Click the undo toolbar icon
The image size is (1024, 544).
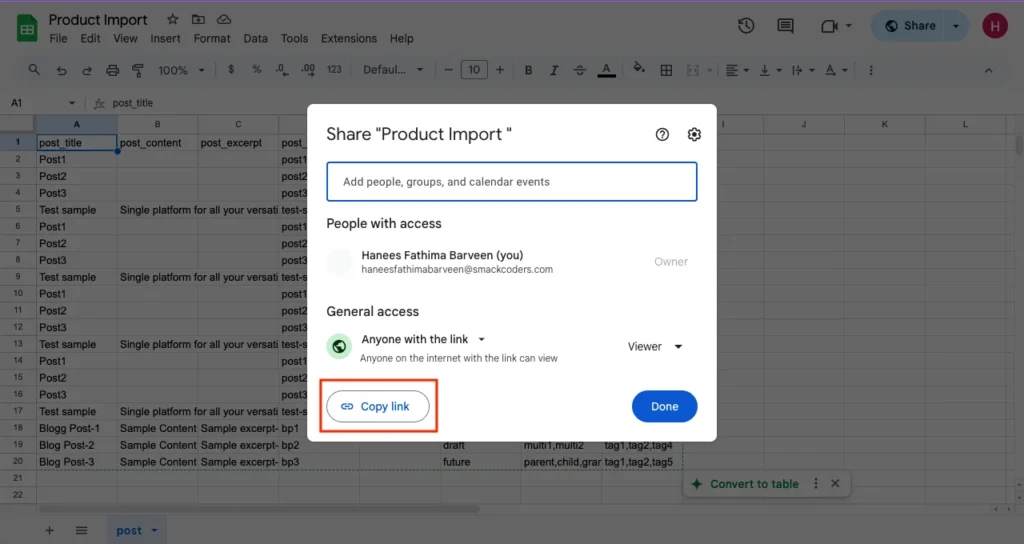(x=62, y=71)
